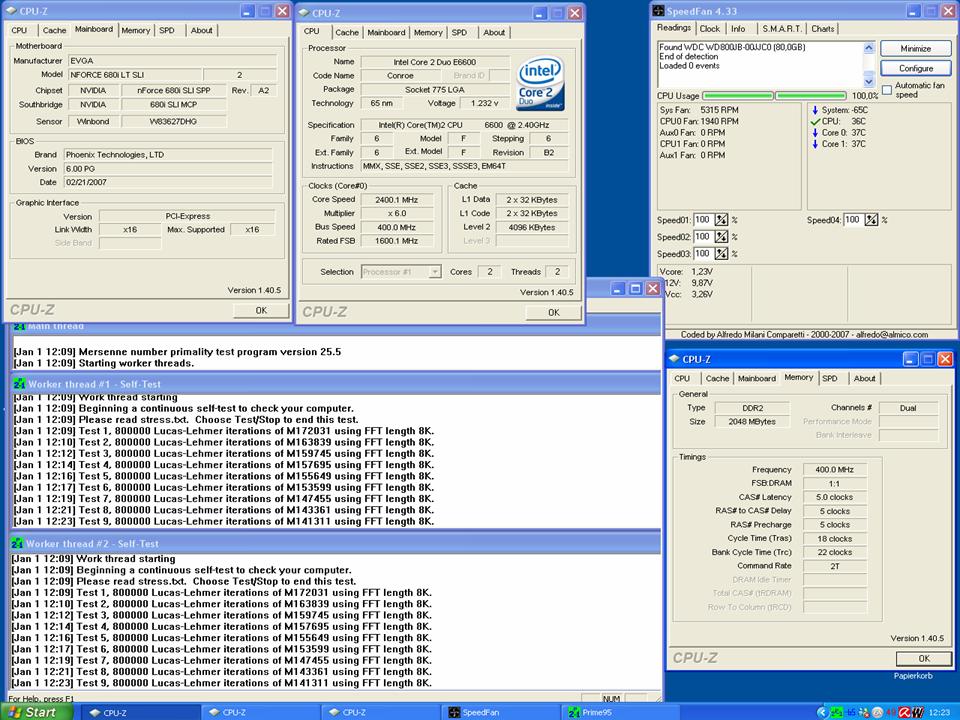Click the 12:23 taskbar clock
The height and width of the screenshot is (720, 960).
click(939, 712)
